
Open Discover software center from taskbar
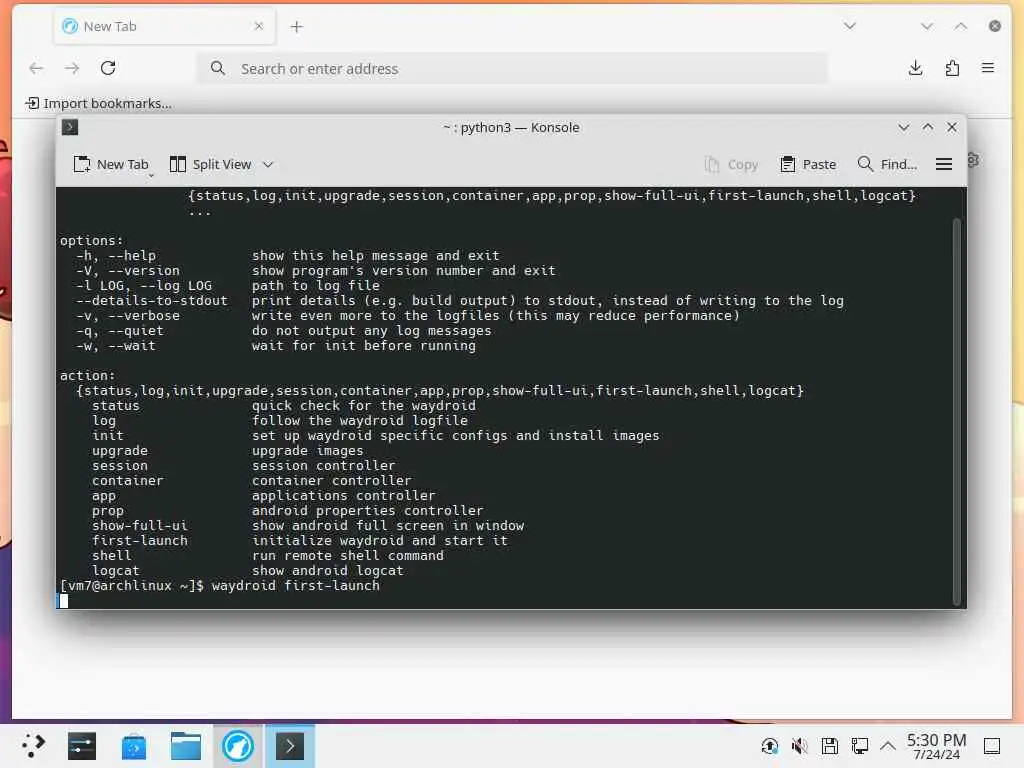coord(134,746)
